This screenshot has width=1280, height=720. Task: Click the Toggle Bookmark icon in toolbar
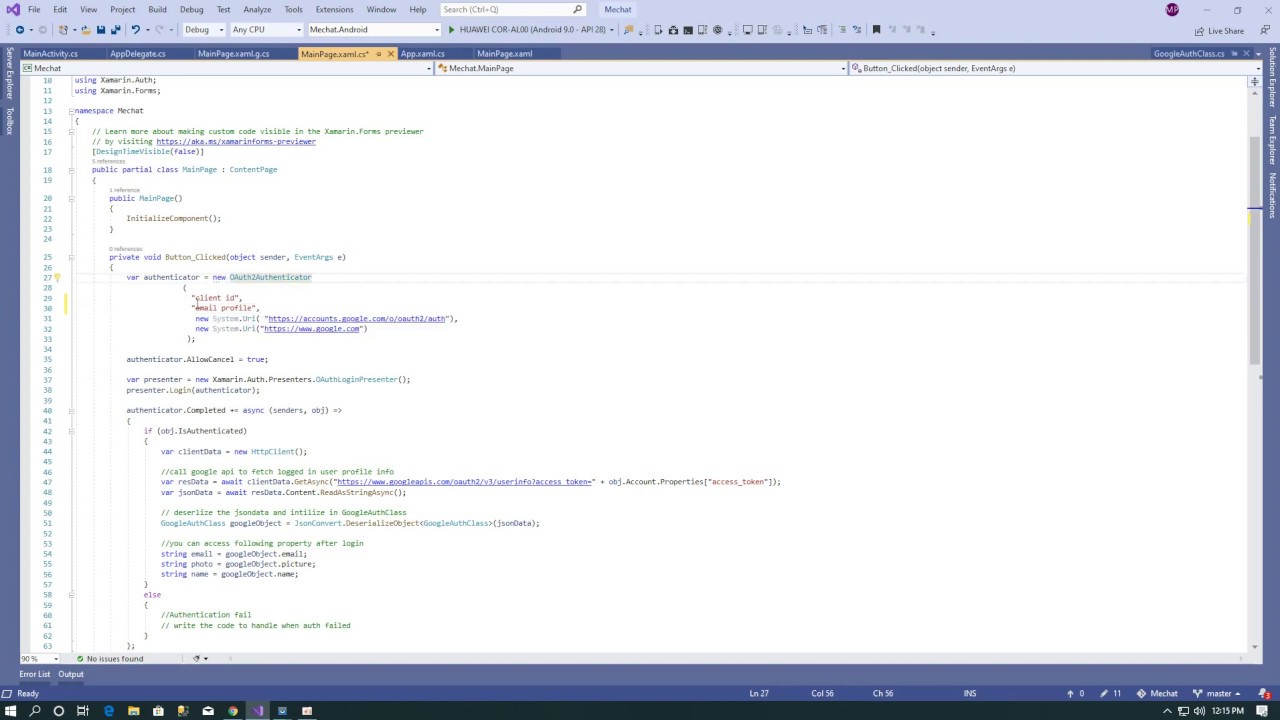tap(876, 30)
